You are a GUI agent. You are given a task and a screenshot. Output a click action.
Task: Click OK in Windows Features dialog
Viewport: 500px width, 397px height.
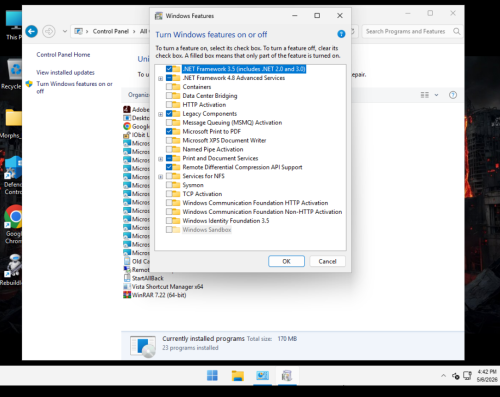(x=286, y=261)
